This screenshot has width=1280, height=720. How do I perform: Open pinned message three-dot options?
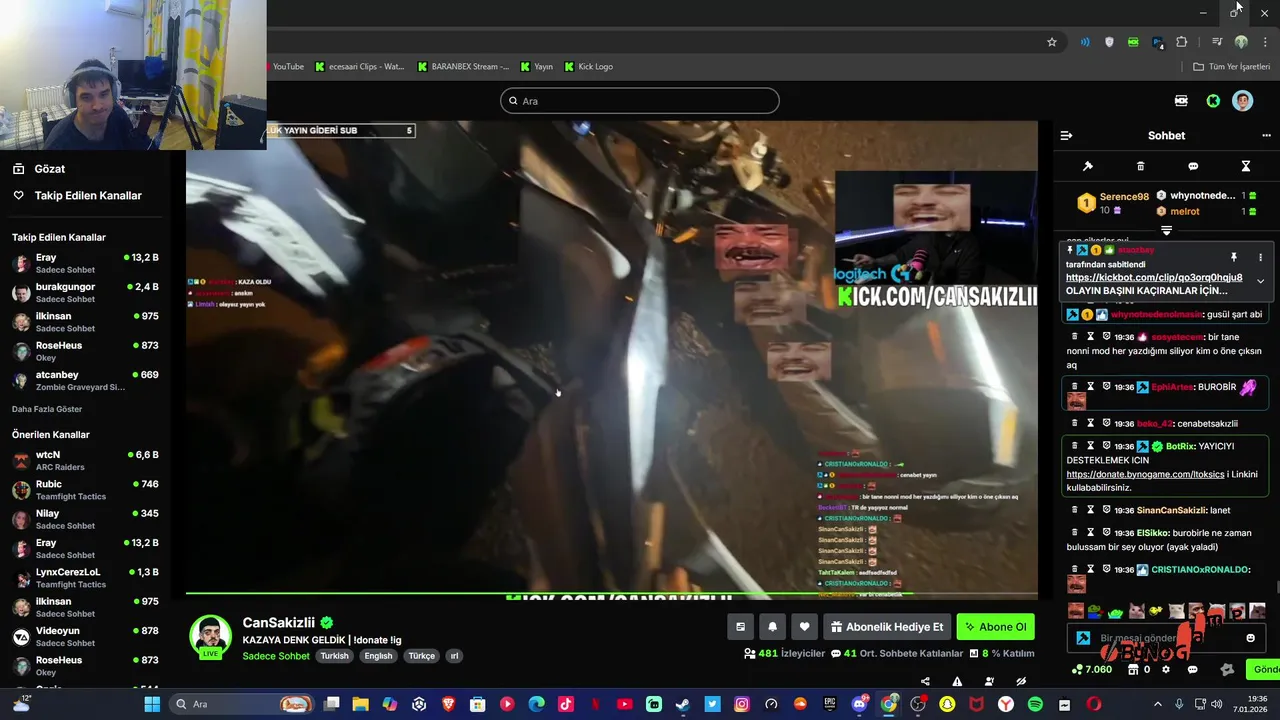click(x=1260, y=257)
